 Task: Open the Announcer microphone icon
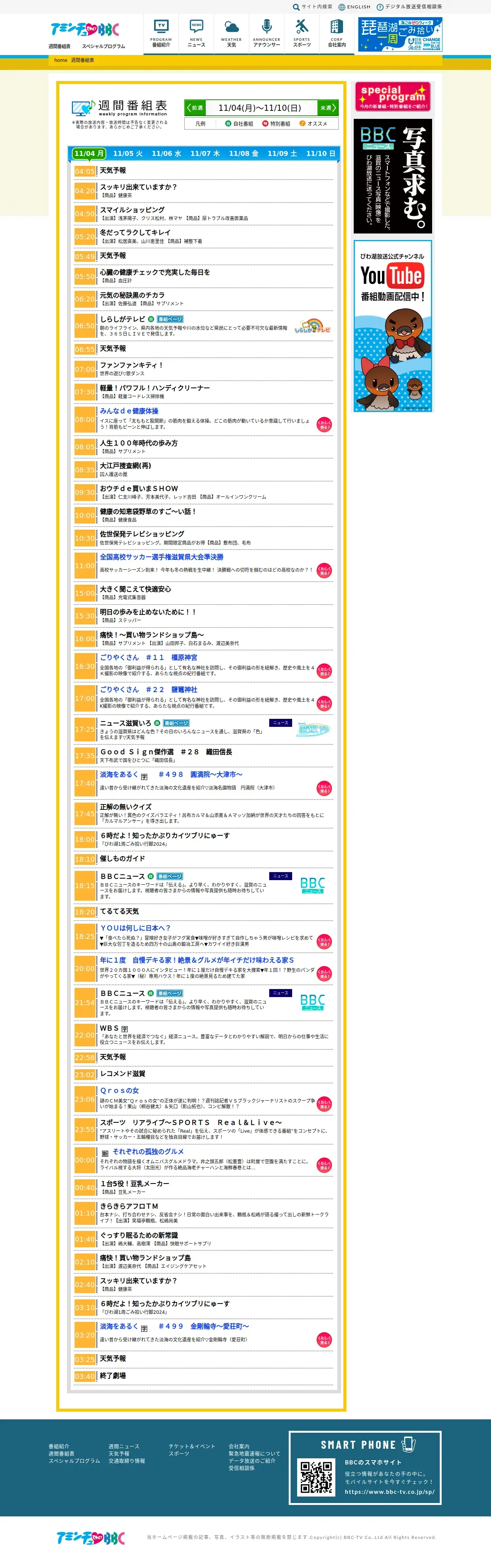[x=266, y=34]
